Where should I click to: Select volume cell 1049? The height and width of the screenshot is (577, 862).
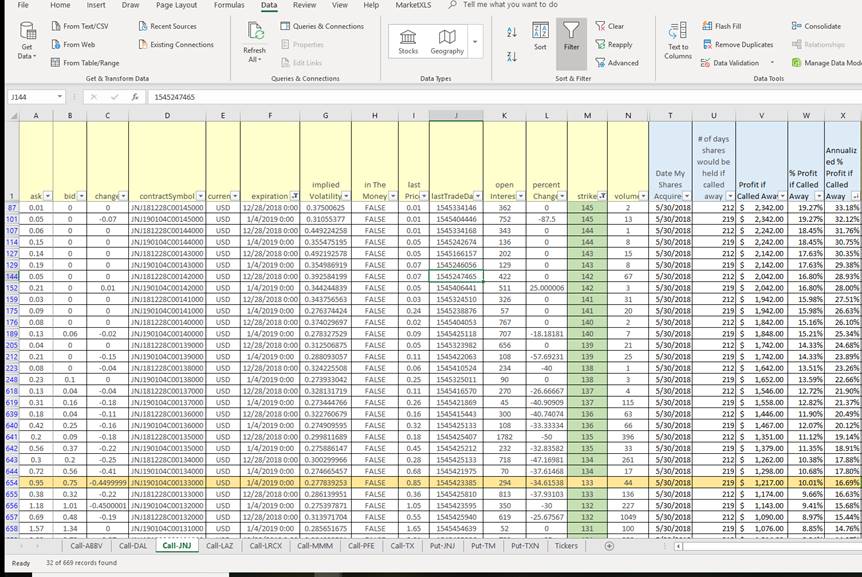click(x=628, y=517)
